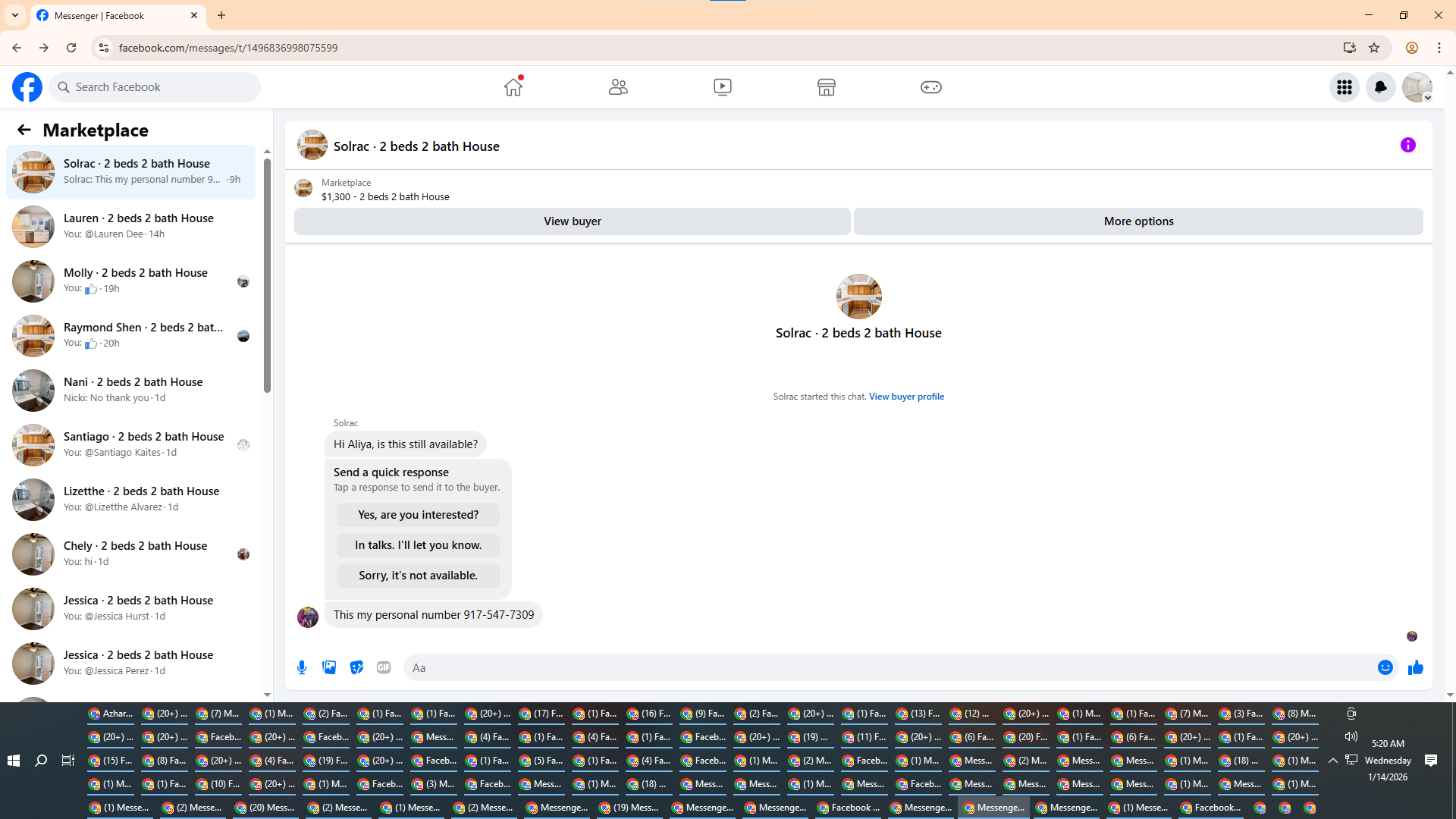Image resolution: width=1456 pixels, height=819 pixels.
Task: Click the View buyer button
Action: coord(572,221)
